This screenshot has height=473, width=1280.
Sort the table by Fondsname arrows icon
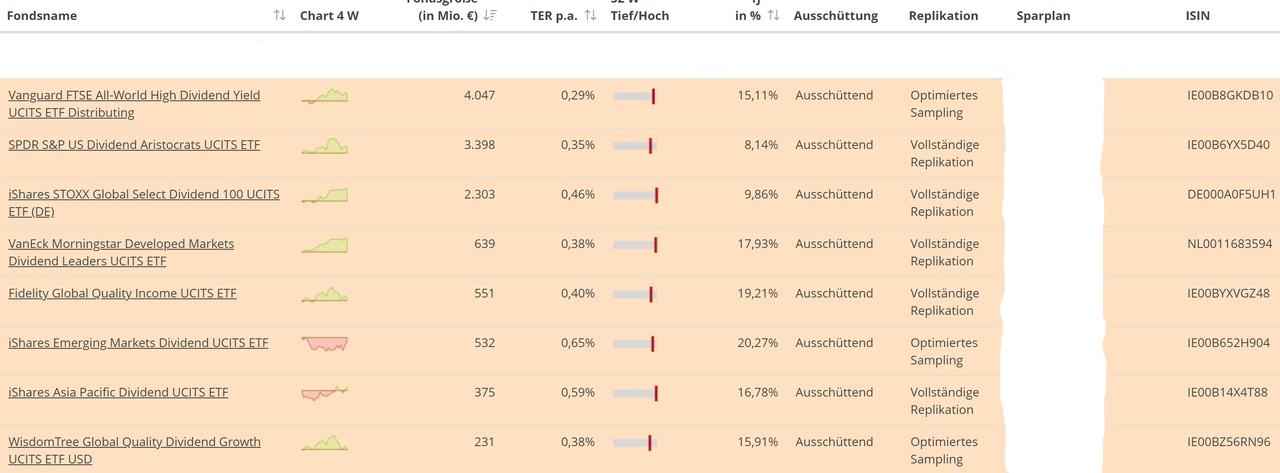coord(279,16)
